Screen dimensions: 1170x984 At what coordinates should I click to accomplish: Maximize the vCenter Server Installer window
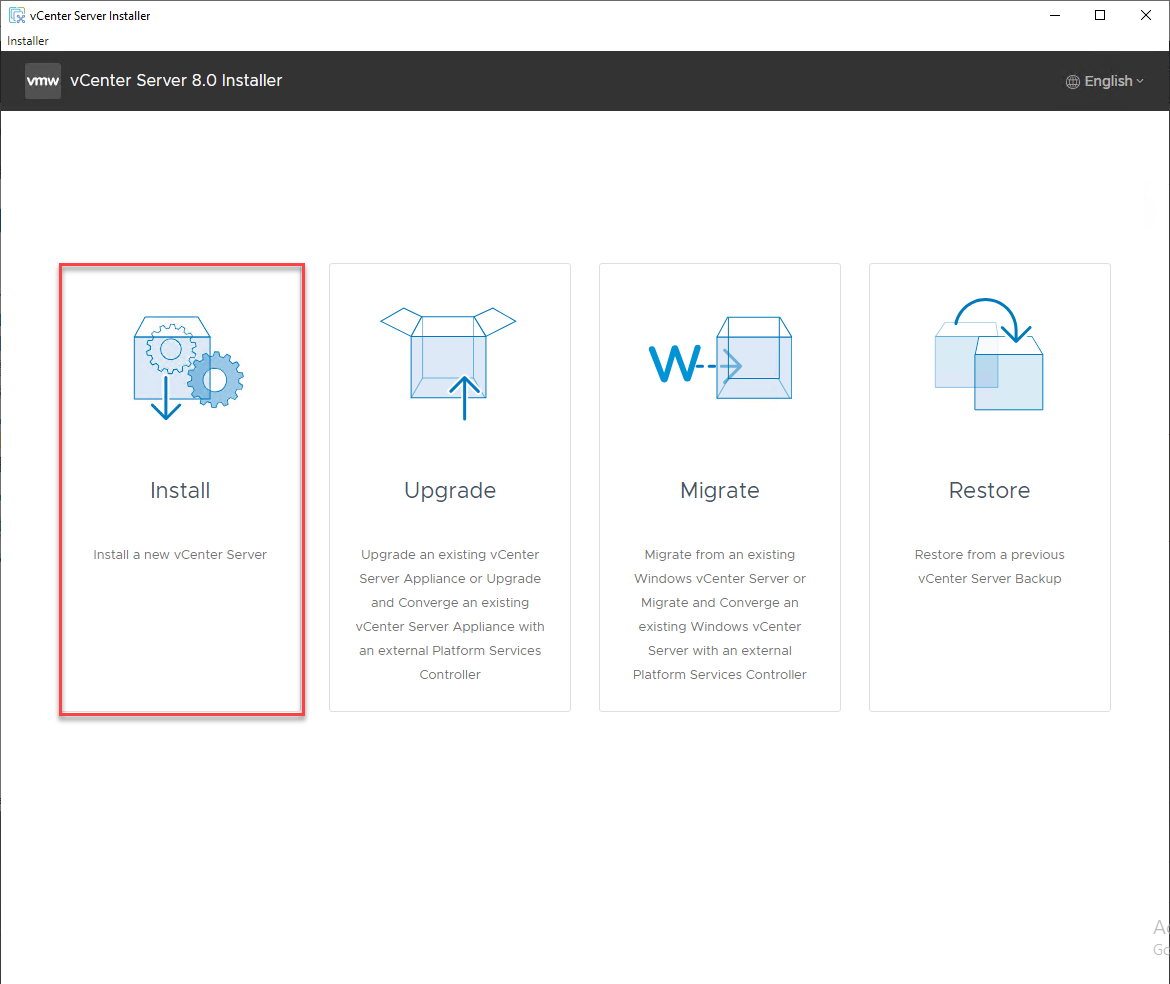[1100, 15]
